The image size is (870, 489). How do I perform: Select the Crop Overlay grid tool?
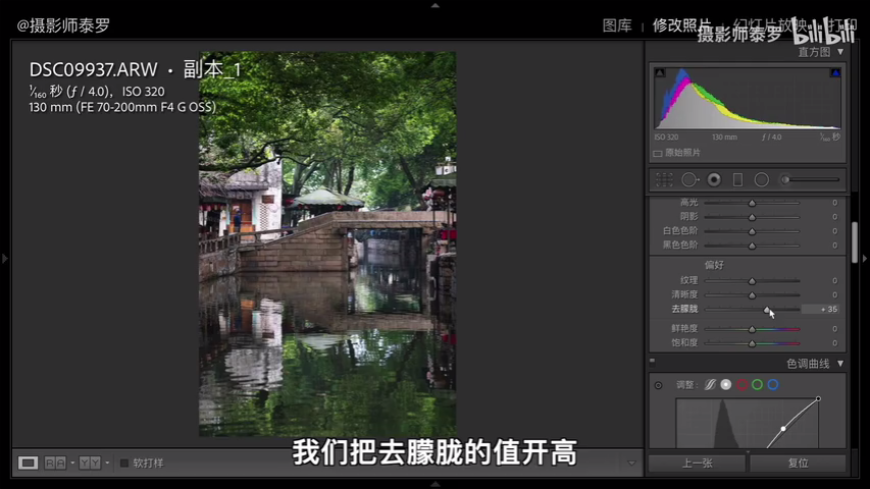(664, 180)
